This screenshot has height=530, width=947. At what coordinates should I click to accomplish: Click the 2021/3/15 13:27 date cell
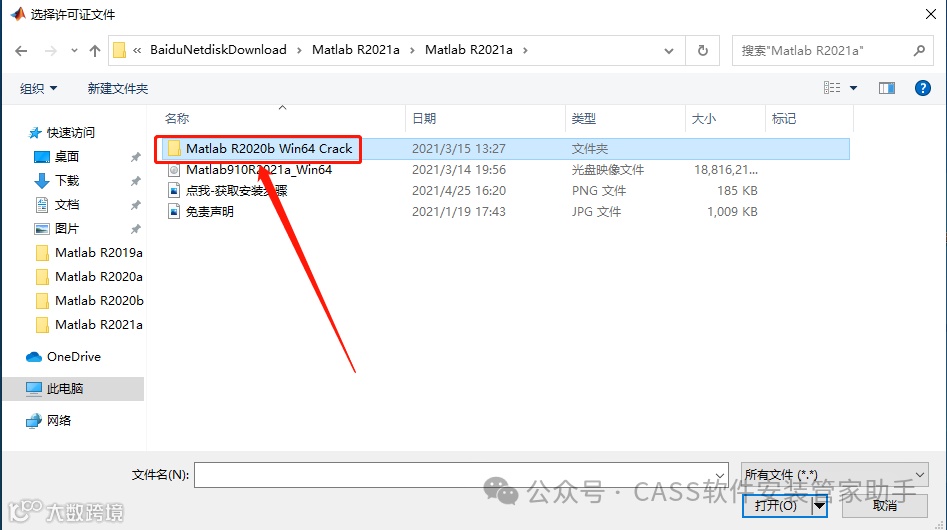pyautogui.click(x=458, y=148)
